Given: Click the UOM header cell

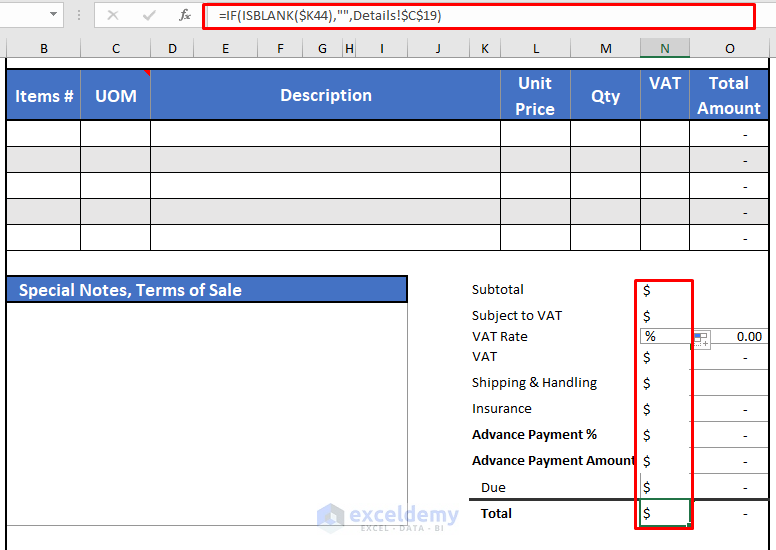Looking at the screenshot, I should tap(115, 95).
